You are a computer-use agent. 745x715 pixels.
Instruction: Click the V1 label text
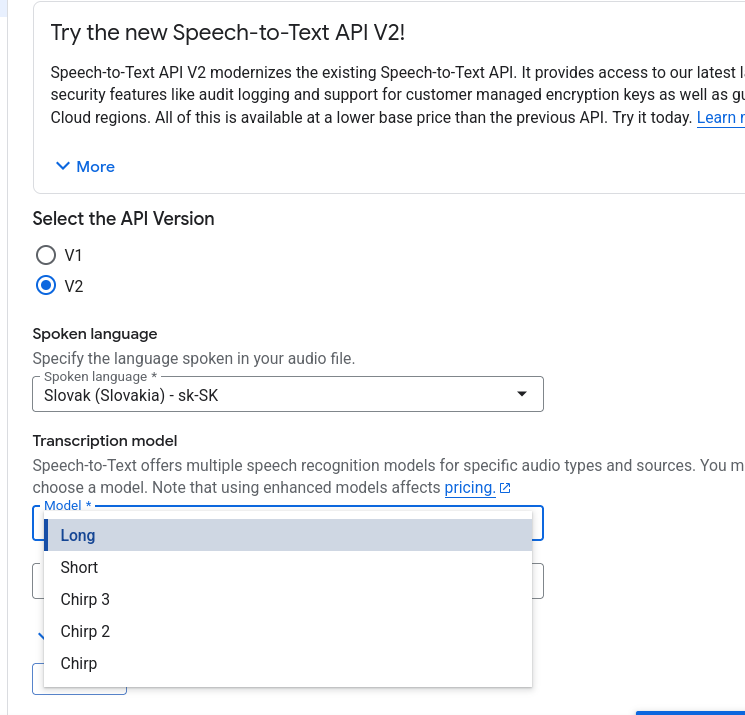tap(73, 255)
